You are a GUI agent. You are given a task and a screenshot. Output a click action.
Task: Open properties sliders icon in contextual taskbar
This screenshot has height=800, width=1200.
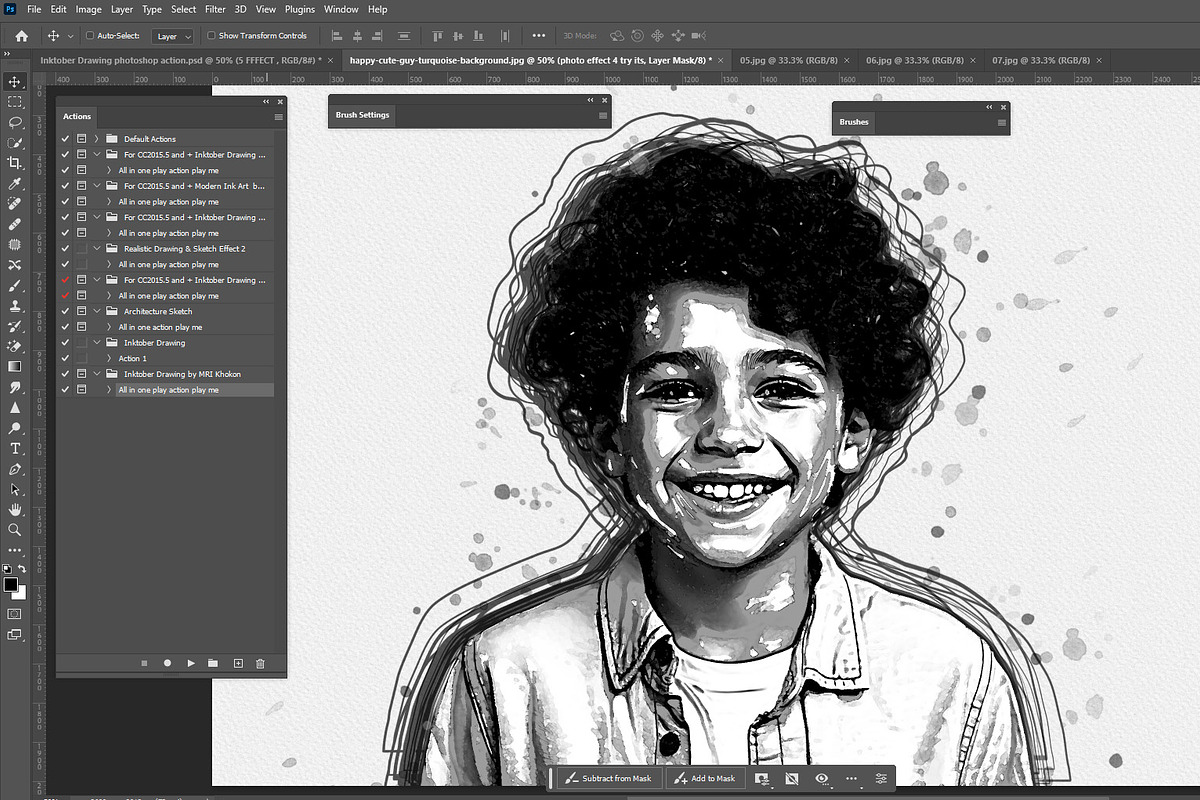pyautogui.click(x=881, y=778)
